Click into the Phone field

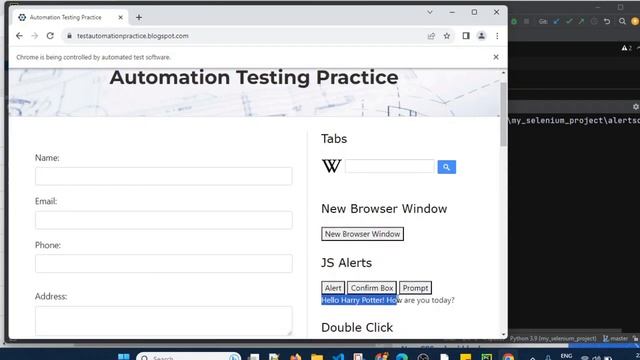point(164,264)
